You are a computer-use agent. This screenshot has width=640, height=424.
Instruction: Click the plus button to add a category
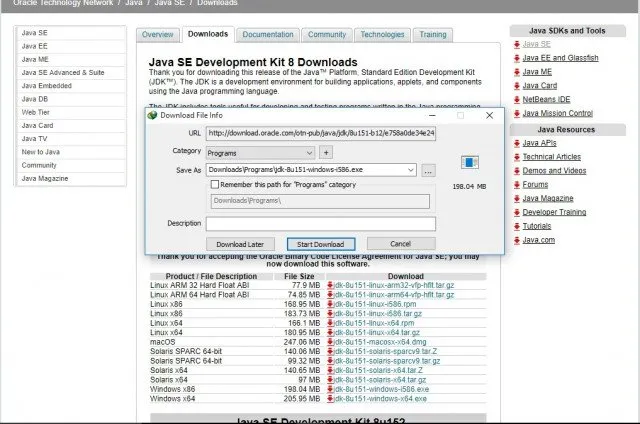click(x=326, y=153)
